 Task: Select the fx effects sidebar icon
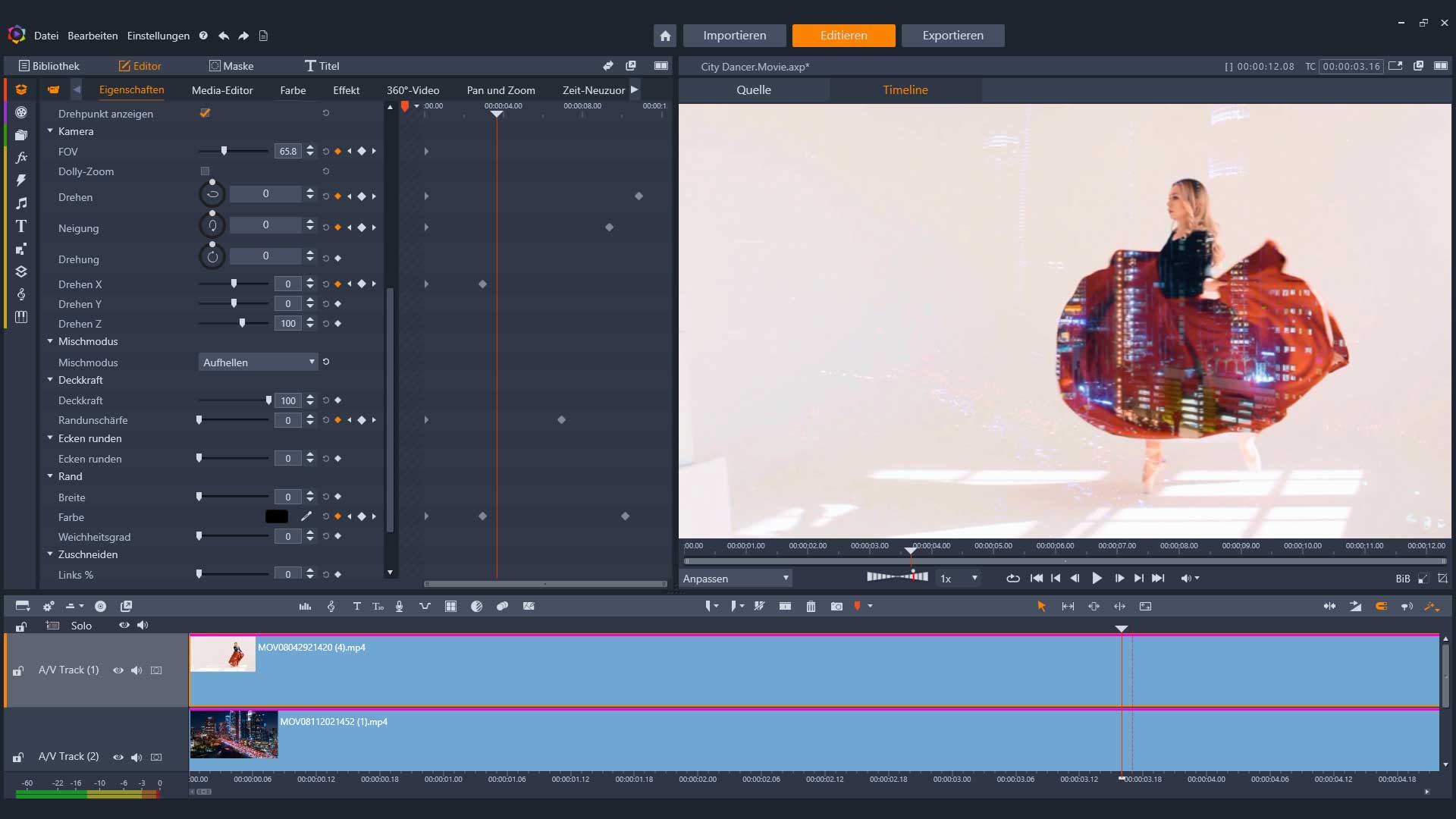21,158
